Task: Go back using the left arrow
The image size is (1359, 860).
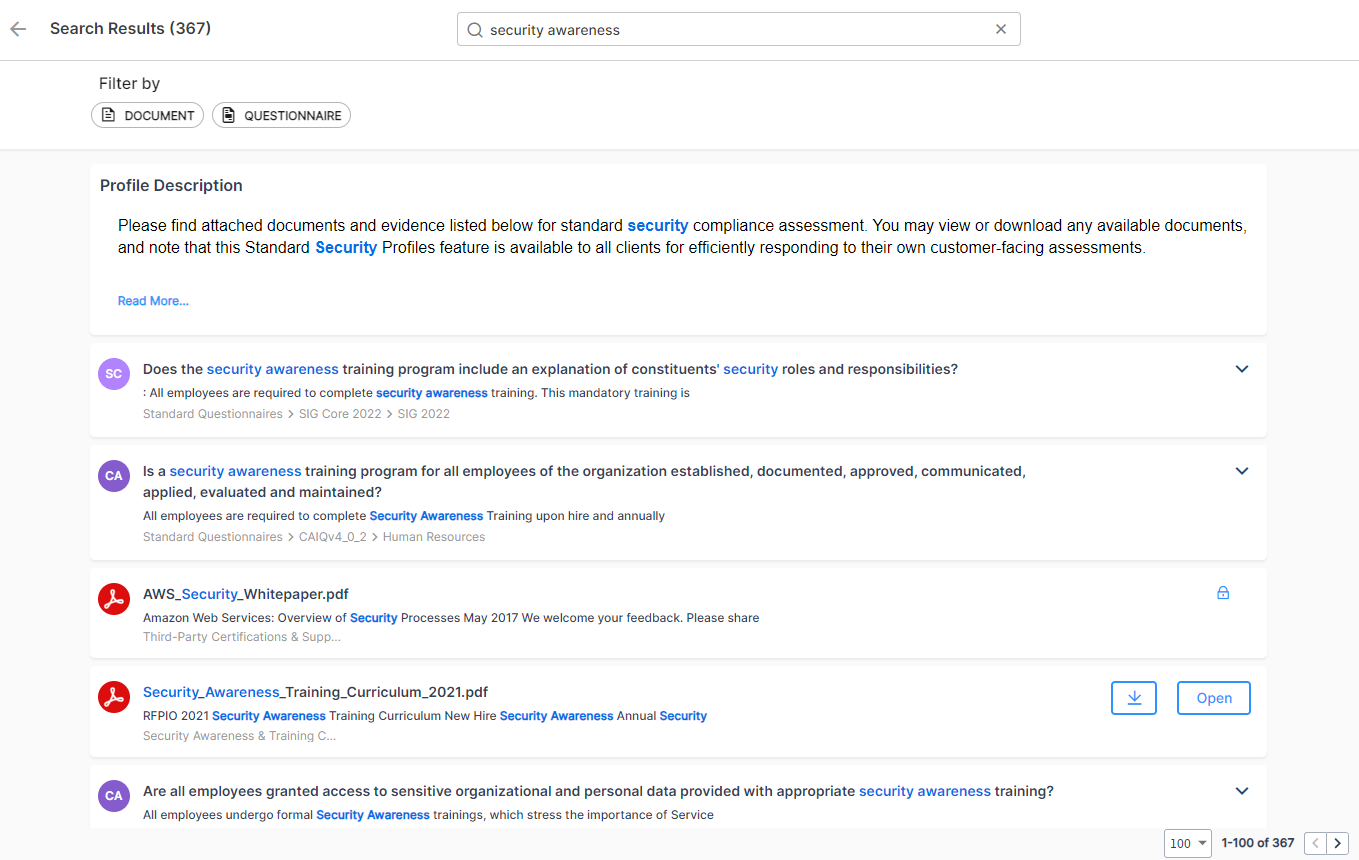Action: tap(18, 29)
